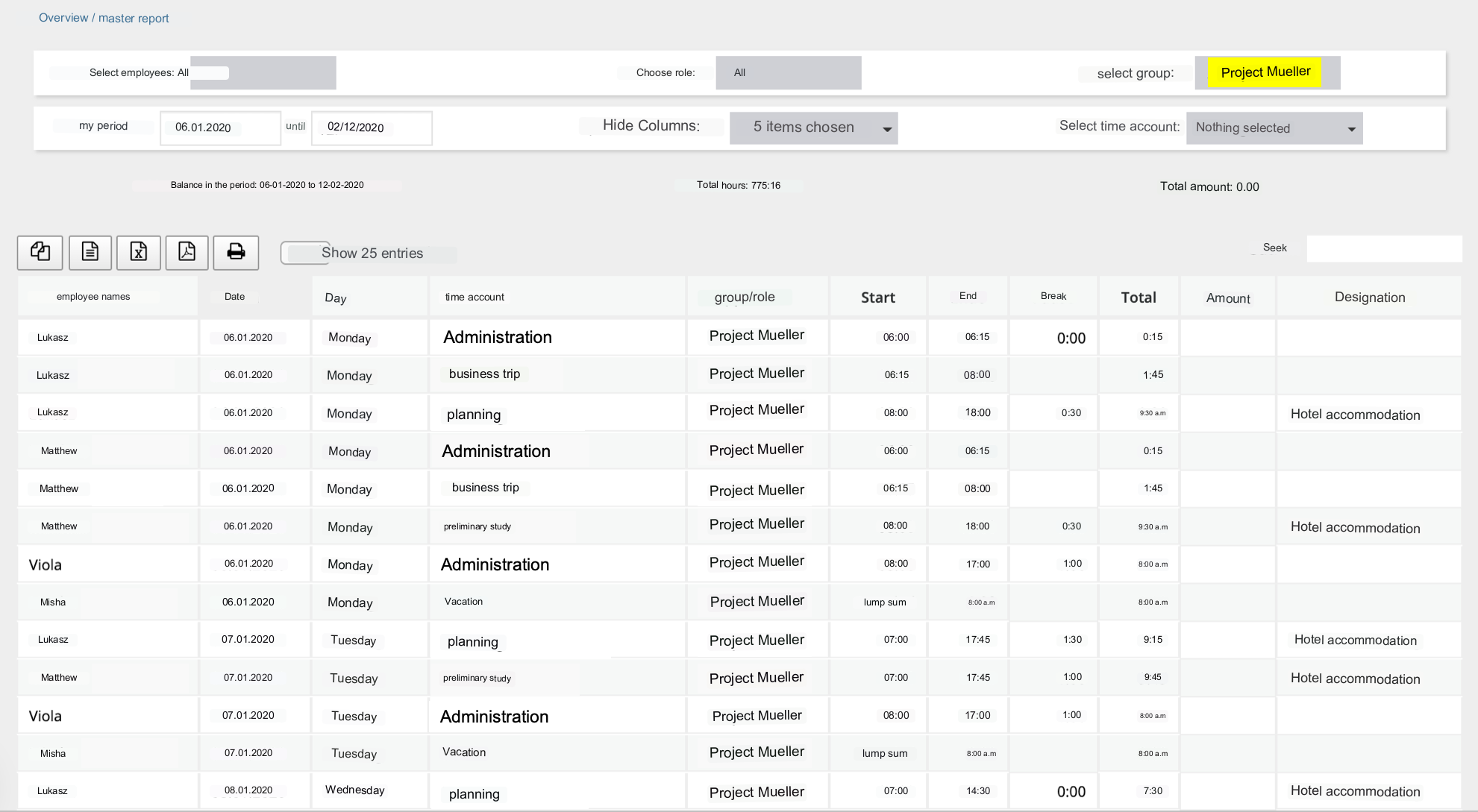
Task: Click the period start date field 06.01.2020
Action: pyautogui.click(x=221, y=128)
